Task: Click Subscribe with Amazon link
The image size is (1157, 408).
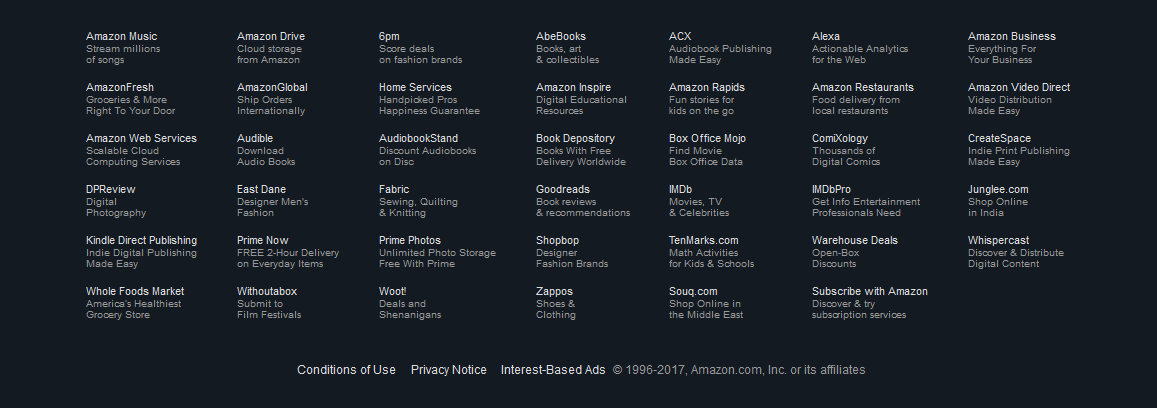Action: tap(869, 292)
